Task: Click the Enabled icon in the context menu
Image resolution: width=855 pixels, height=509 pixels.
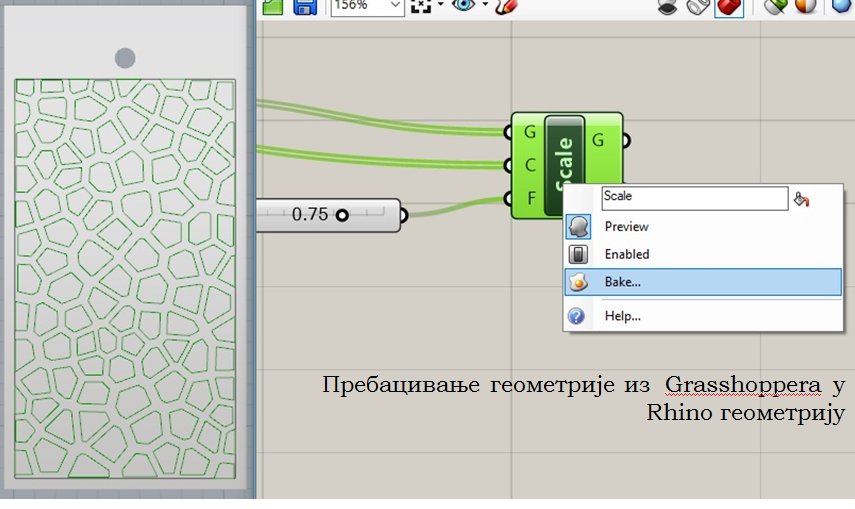Action: click(578, 254)
